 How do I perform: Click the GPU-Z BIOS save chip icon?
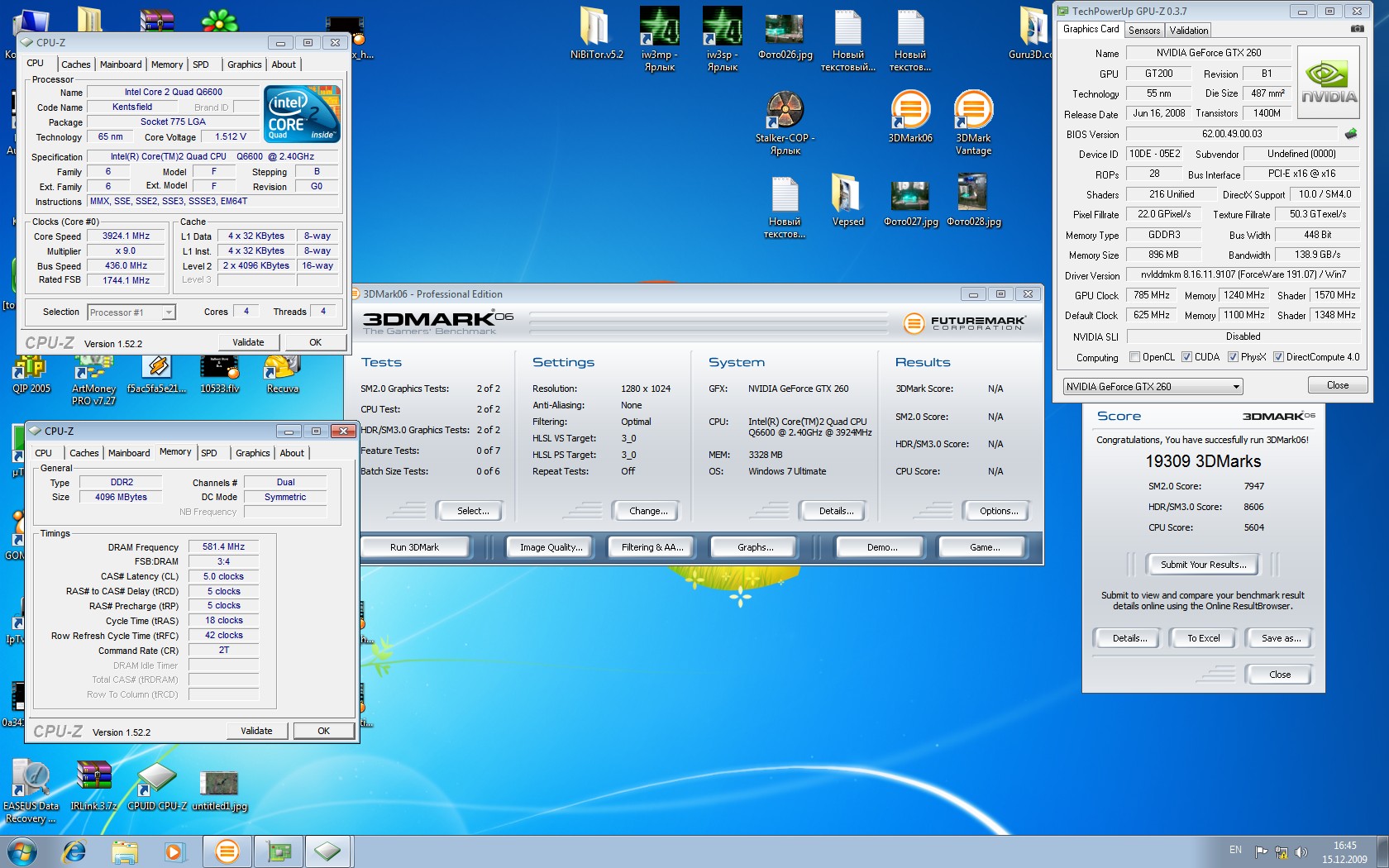(1351, 133)
